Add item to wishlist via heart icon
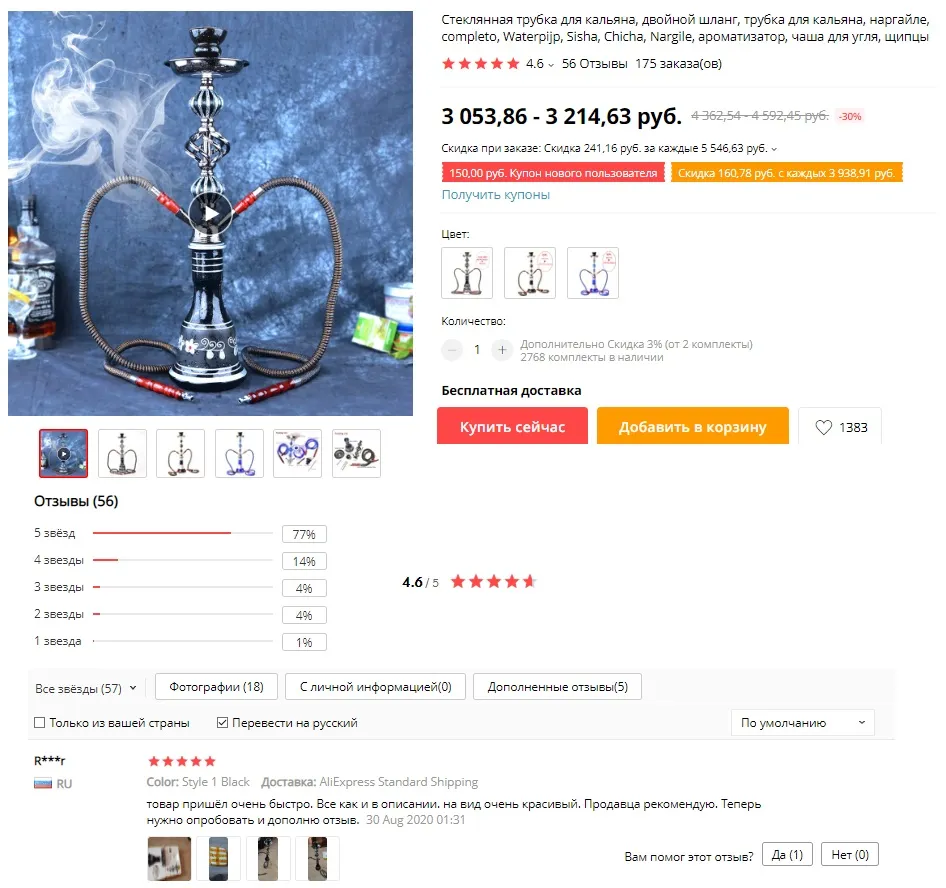Image resolution: width=946 pixels, height=888 pixels. click(823, 427)
